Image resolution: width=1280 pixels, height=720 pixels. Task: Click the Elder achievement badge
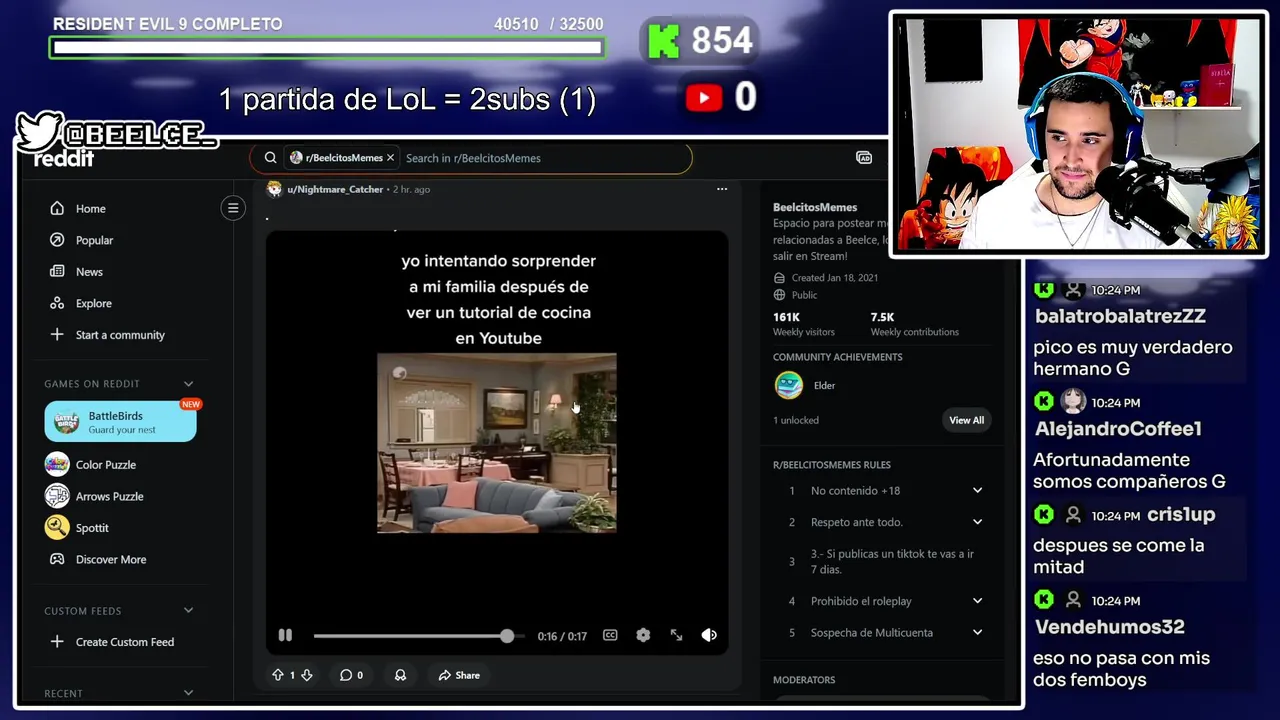(789, 385)
